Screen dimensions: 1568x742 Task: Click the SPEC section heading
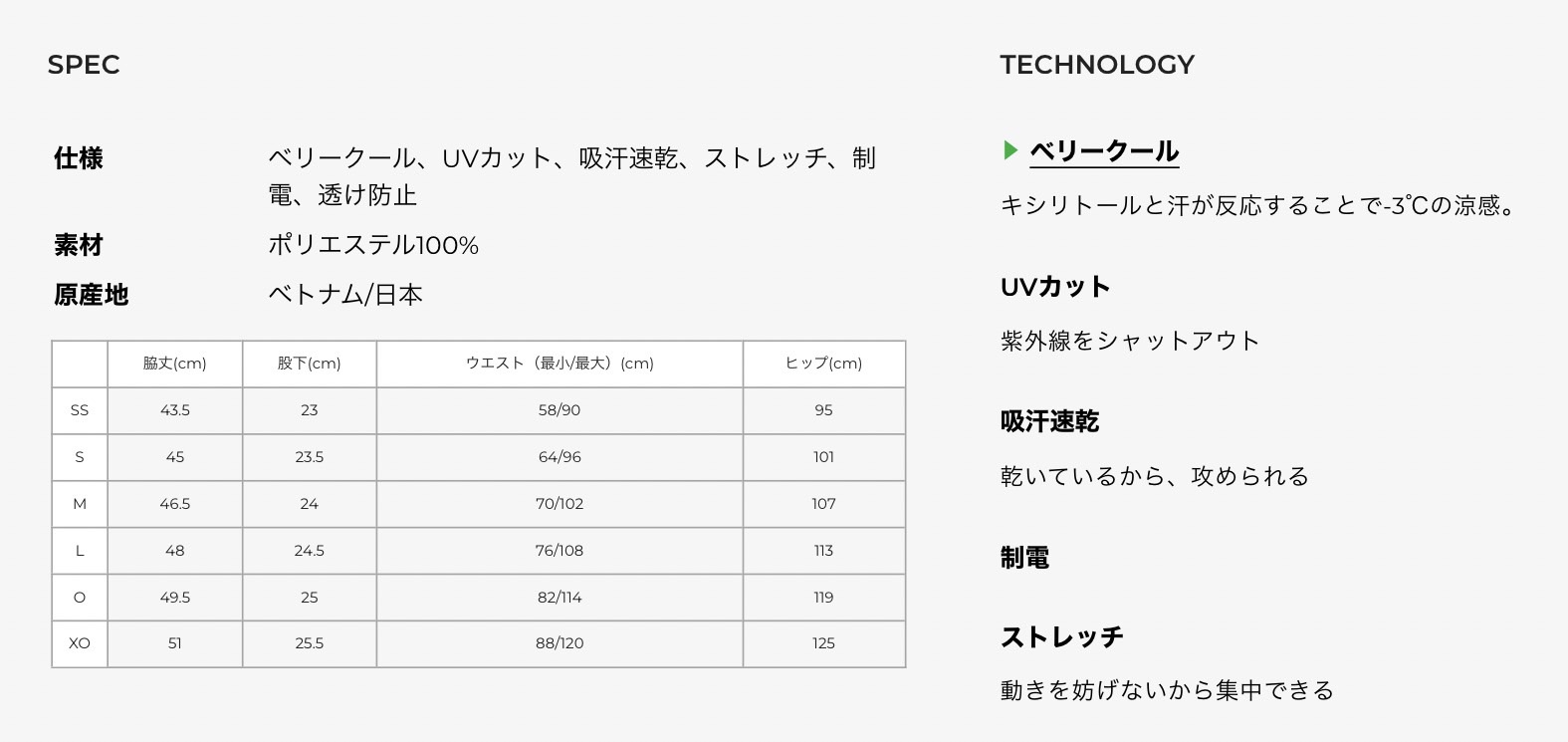[84, 65]
